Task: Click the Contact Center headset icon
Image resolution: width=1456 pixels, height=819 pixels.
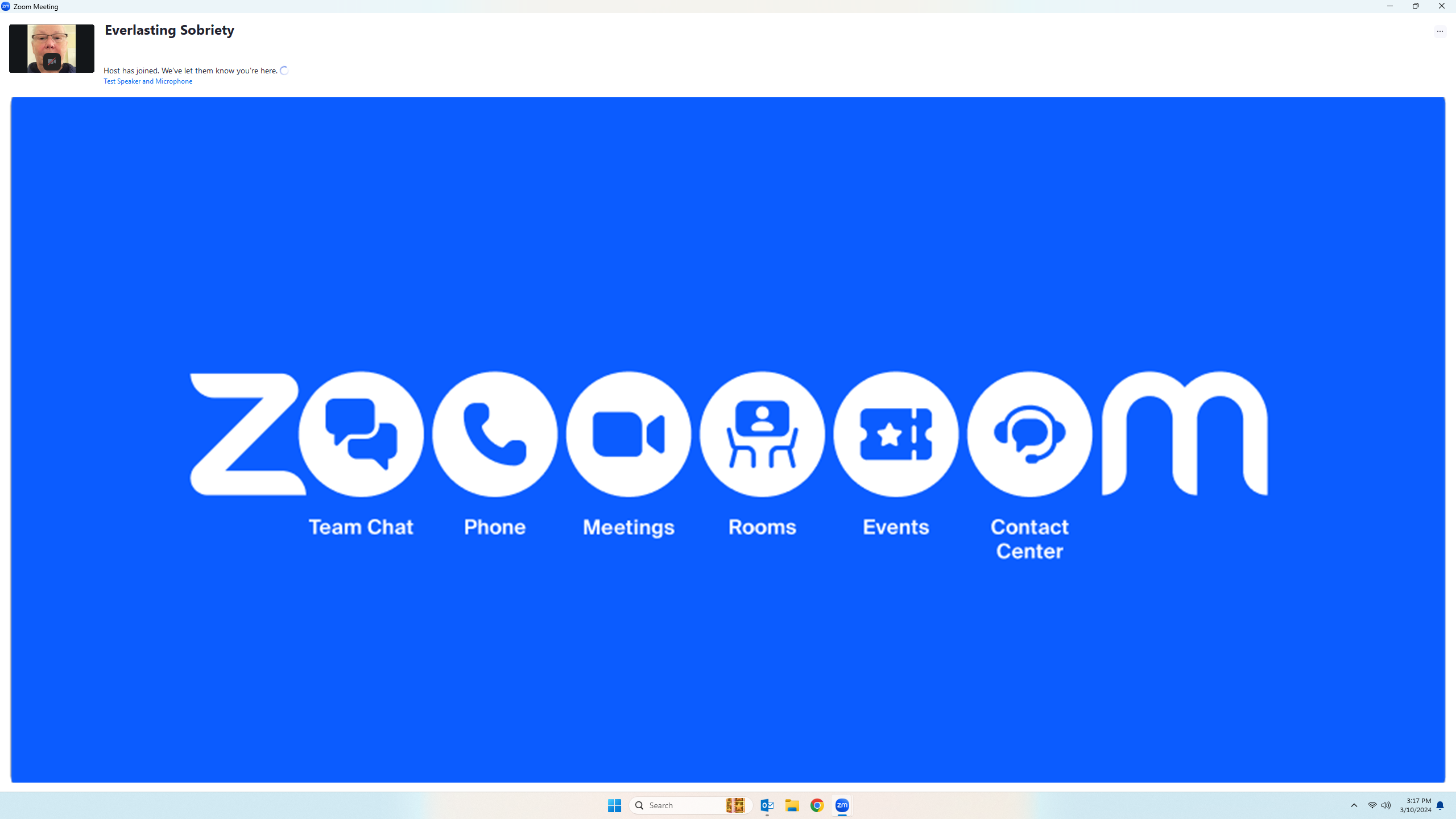Action: coord(1029,433)
